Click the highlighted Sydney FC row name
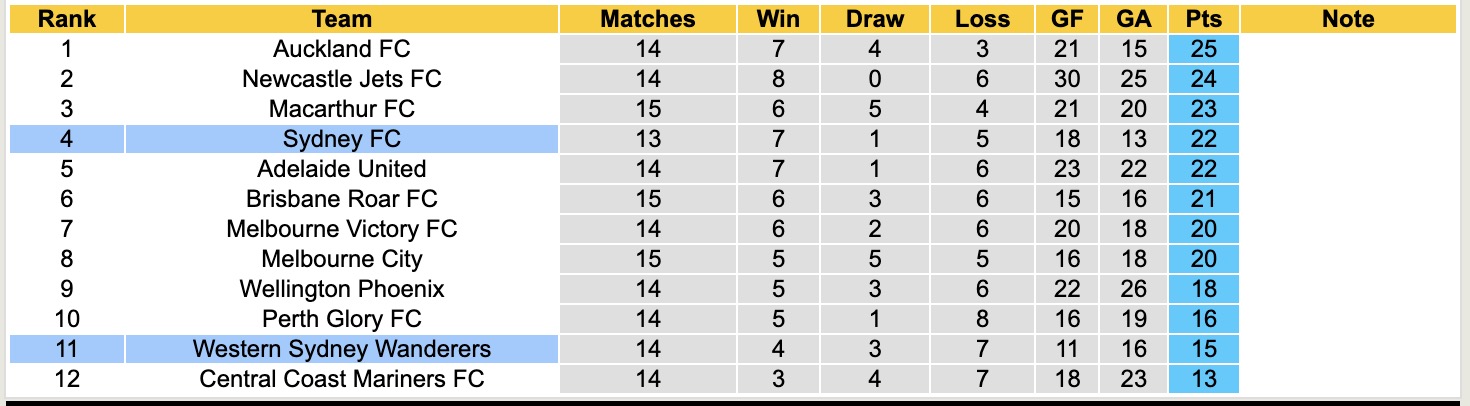 [341, 139]
